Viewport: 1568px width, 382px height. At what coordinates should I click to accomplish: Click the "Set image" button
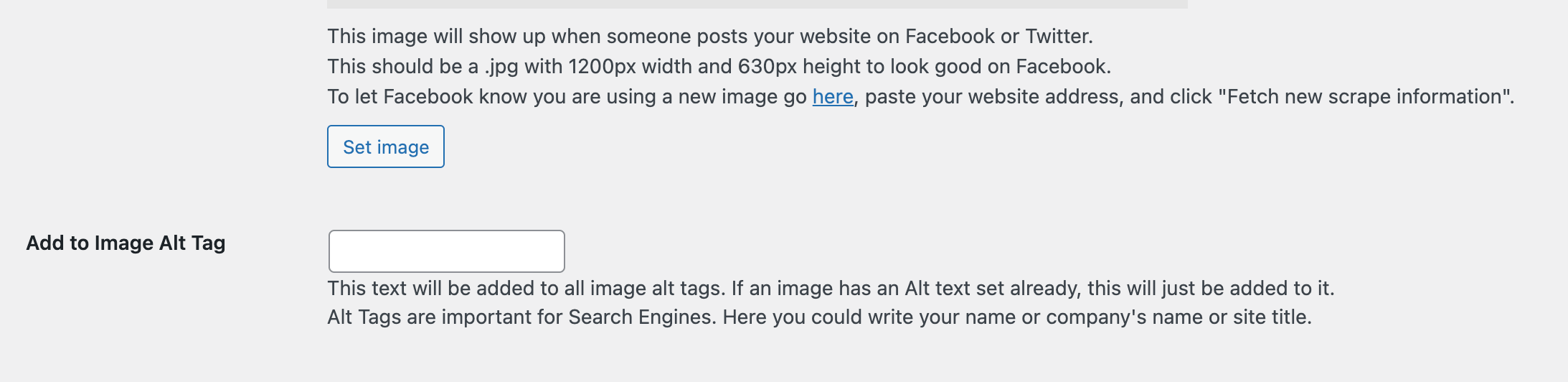[386, 147]
